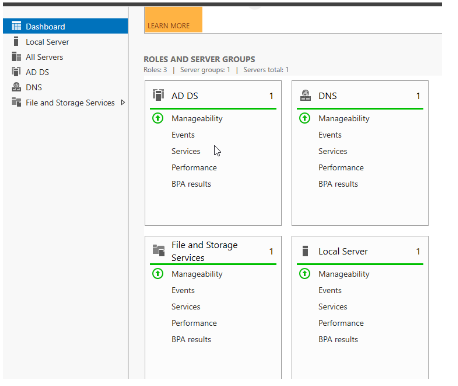This screenshot has height=386, width=458.
Task: Click server count 1 in Local Server tile
Action: (418, 251)
